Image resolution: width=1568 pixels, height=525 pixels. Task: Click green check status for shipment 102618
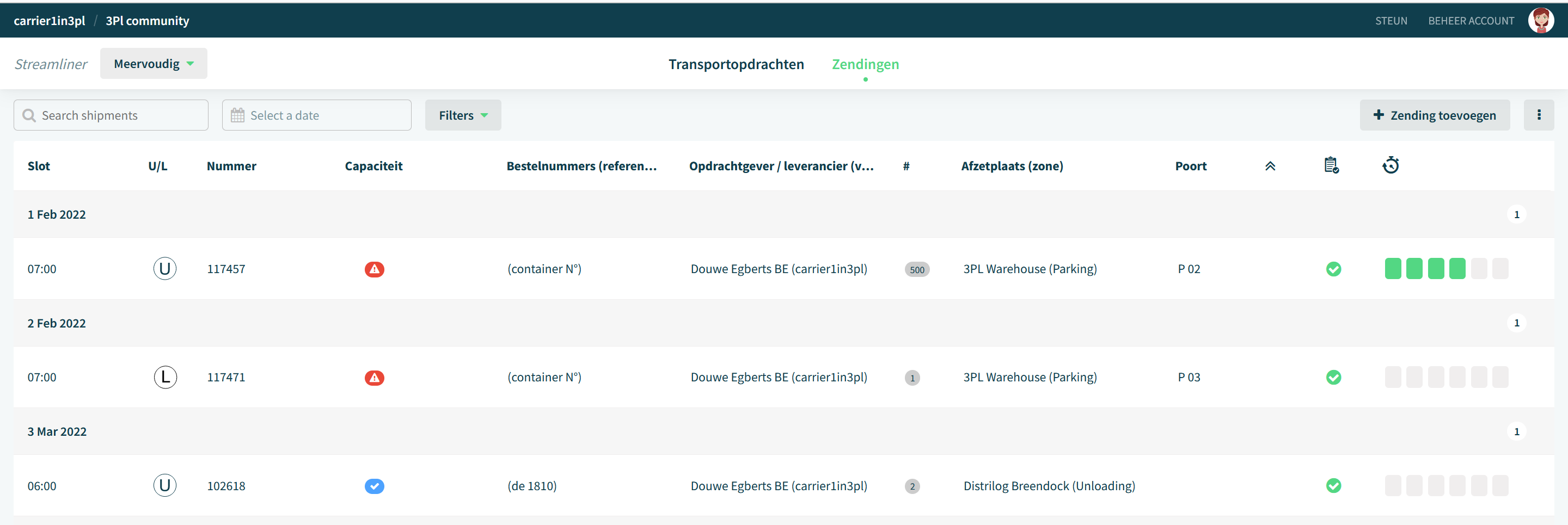(1333, 485)
